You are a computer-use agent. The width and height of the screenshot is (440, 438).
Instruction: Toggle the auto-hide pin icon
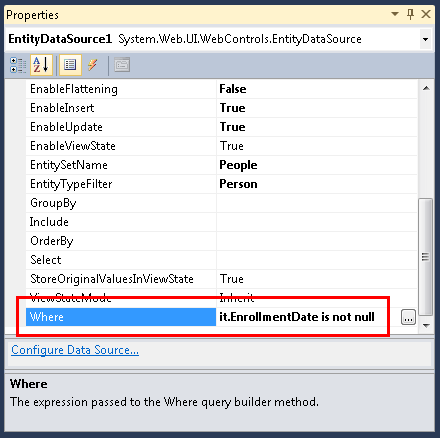(x=410, y=14)
